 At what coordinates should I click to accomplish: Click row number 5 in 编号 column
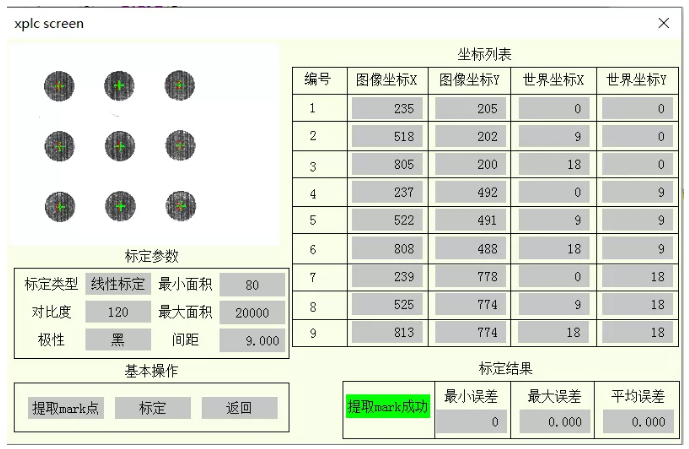tap(313, 221)
